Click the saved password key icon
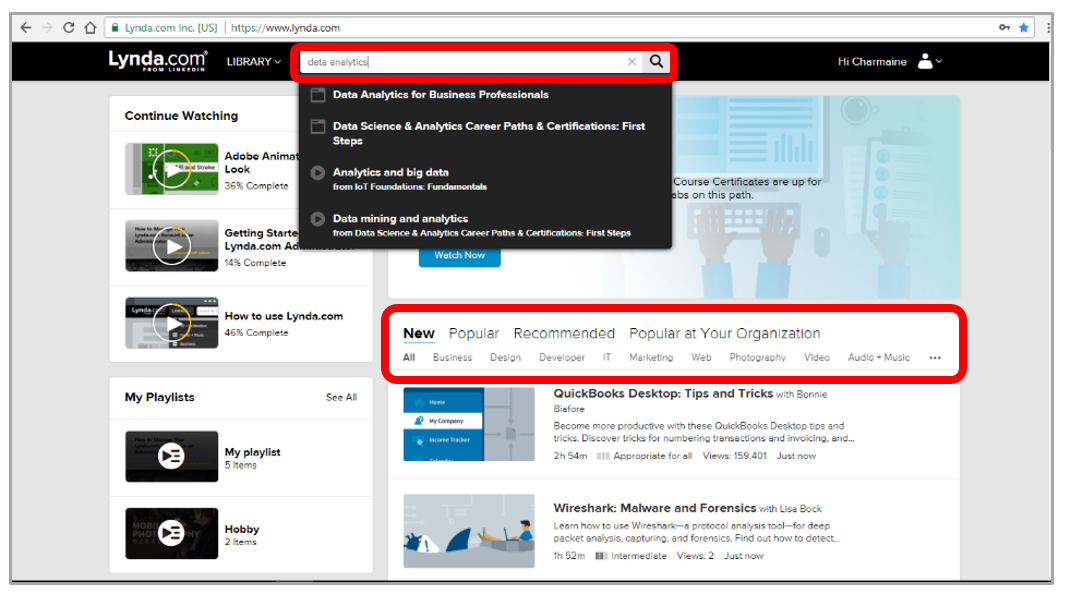 tap(1004, 27)
